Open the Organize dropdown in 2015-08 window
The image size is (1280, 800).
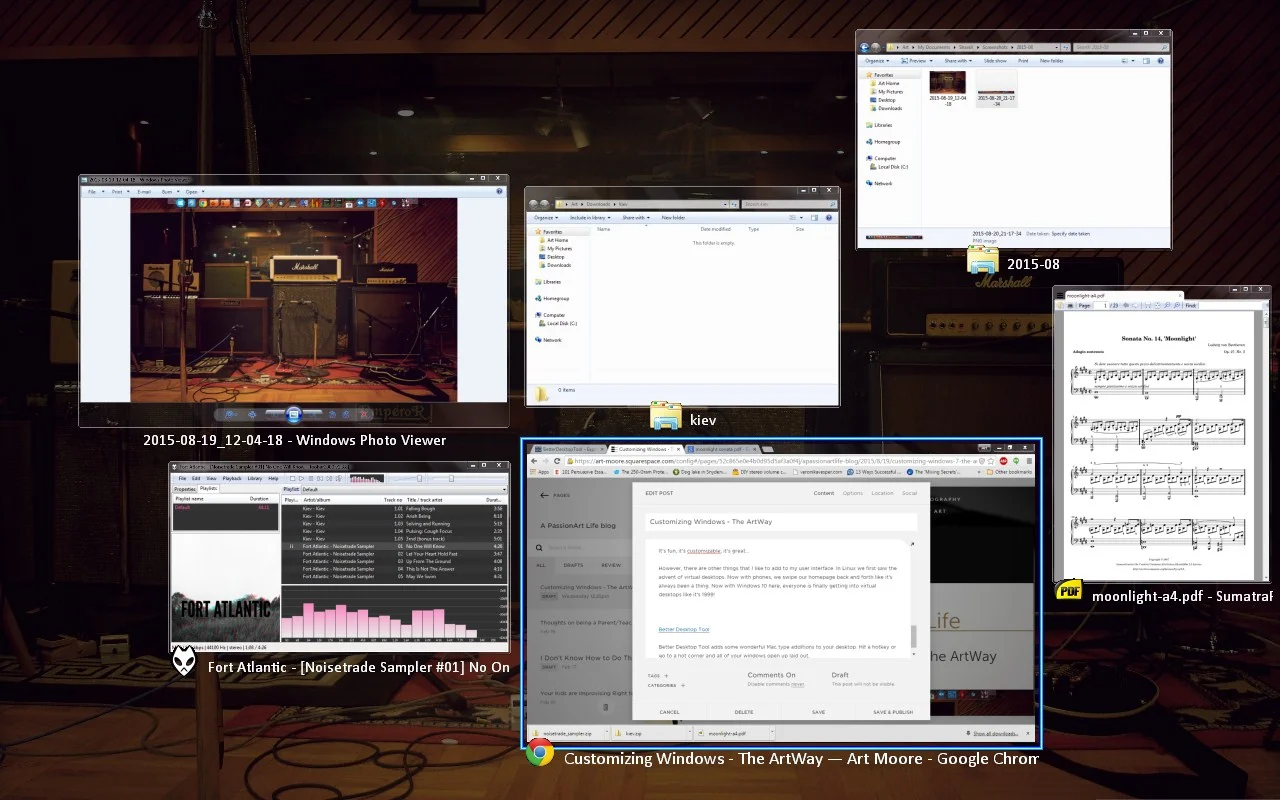[878, 61]
